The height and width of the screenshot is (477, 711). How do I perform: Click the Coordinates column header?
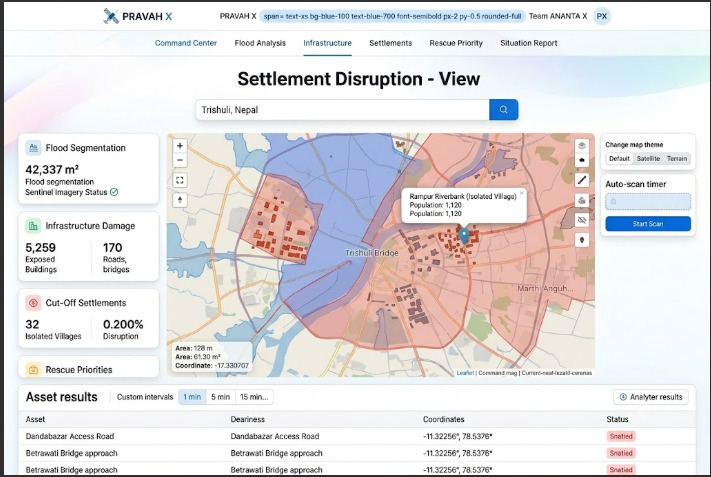pos(443,419)
